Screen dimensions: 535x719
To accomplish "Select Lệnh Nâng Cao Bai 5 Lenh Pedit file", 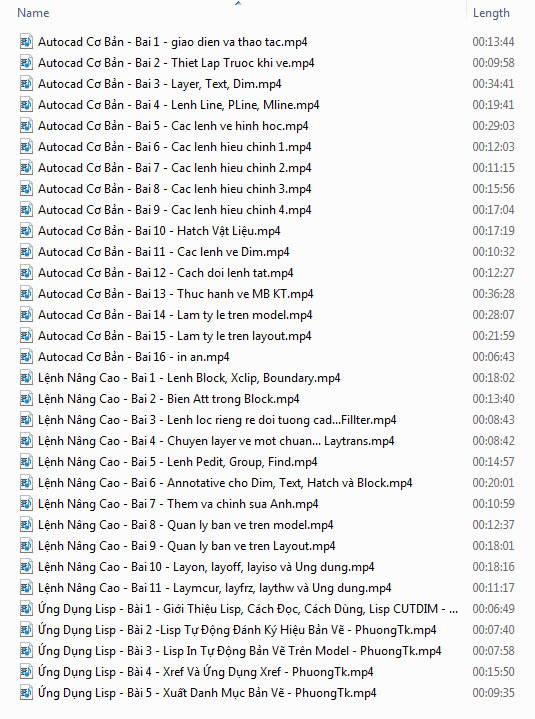I will (177, 462).
